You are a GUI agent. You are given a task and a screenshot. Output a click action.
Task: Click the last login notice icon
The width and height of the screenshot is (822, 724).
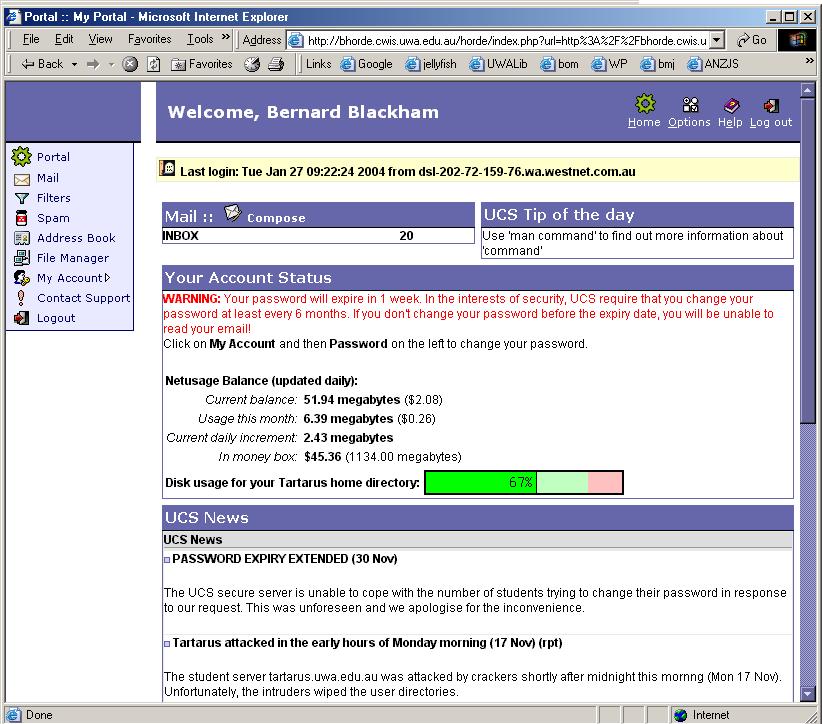click(x=167, y=168)
